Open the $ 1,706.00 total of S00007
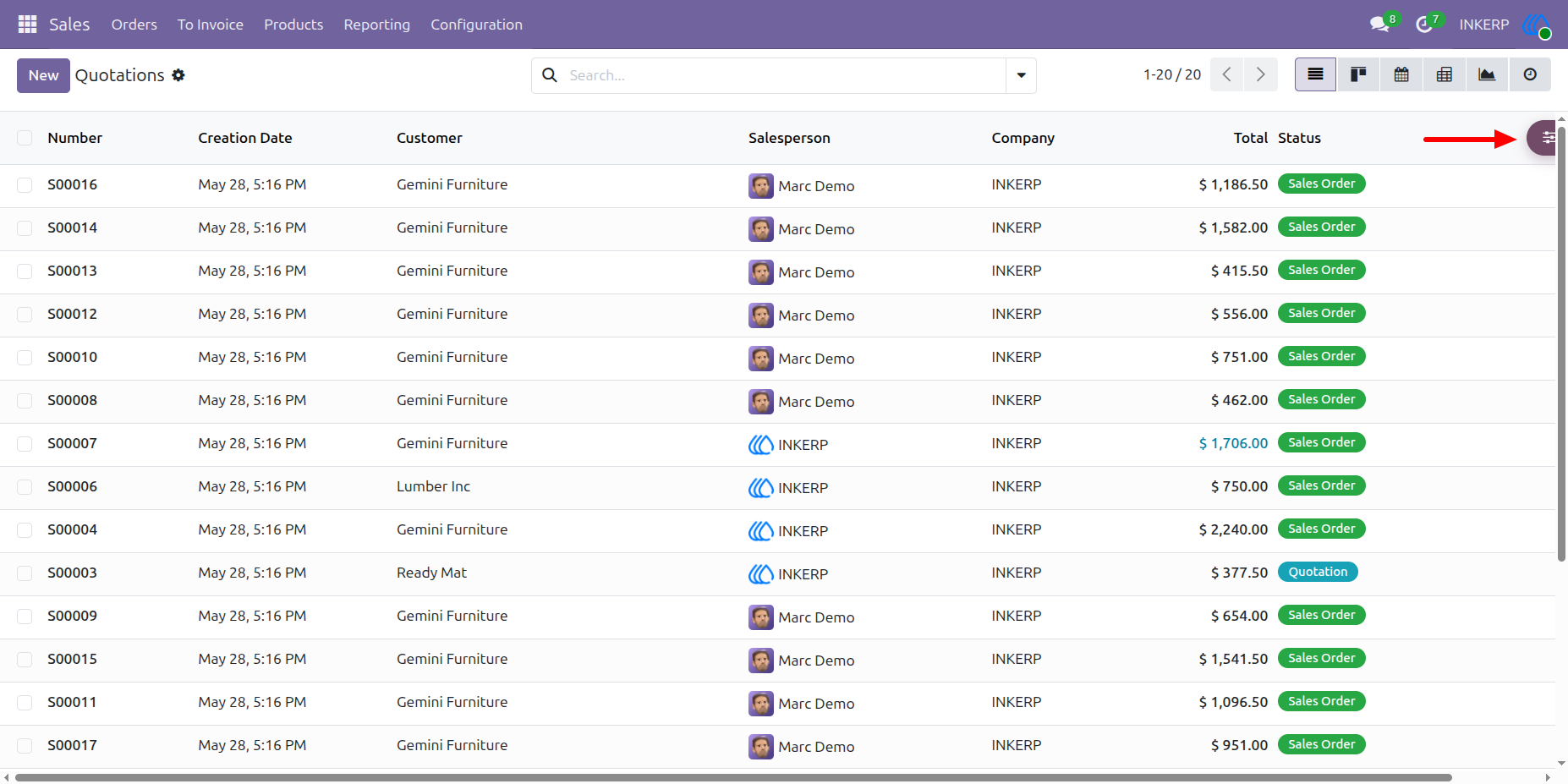This screenshot has height=784, width=1568. tap(1233, 443)
